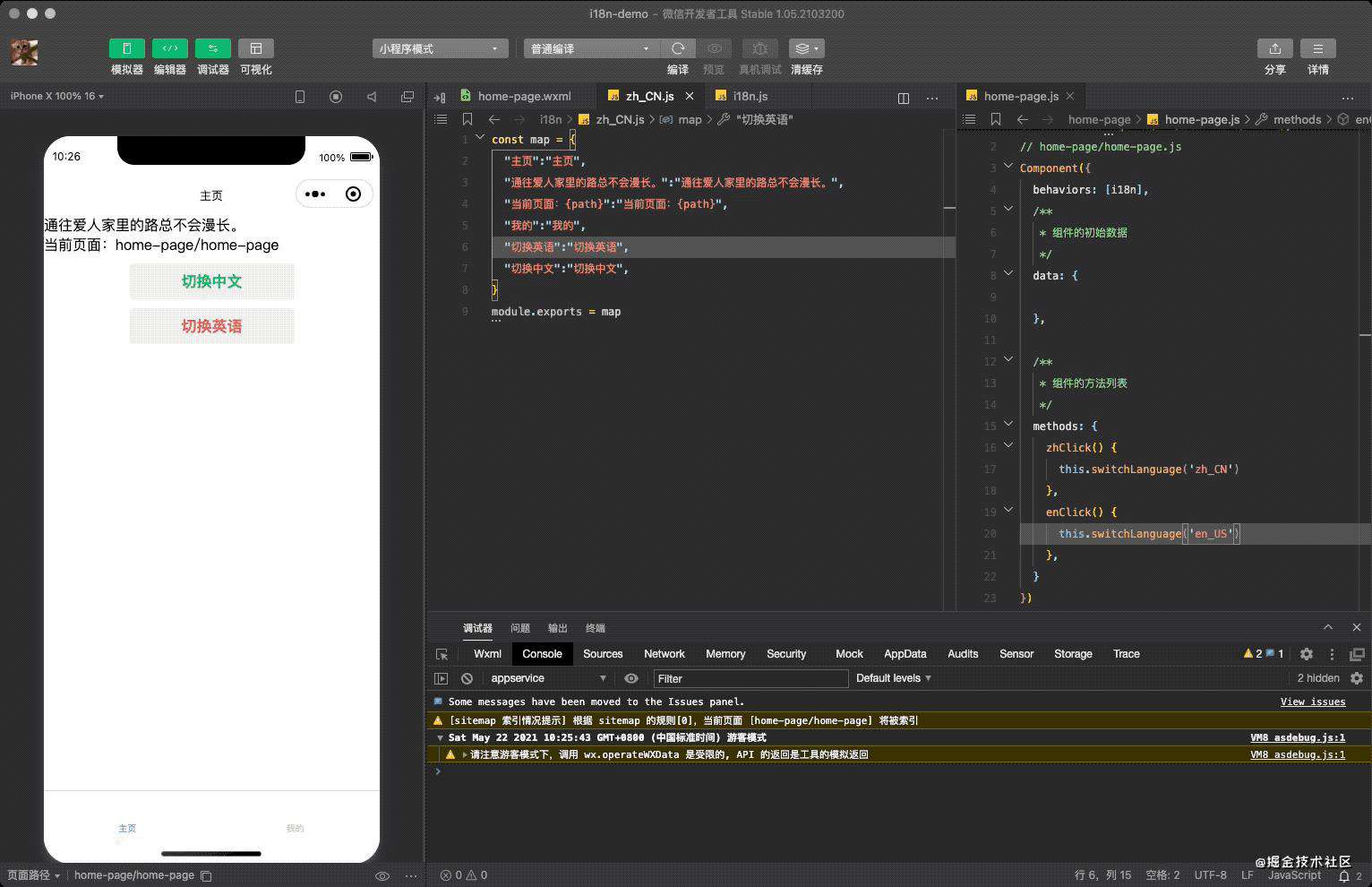Image resolution: width=1372 pixels, height=887 pixels.
Task: Open the clear cache layers button
Action: click(x=806, y=48)
